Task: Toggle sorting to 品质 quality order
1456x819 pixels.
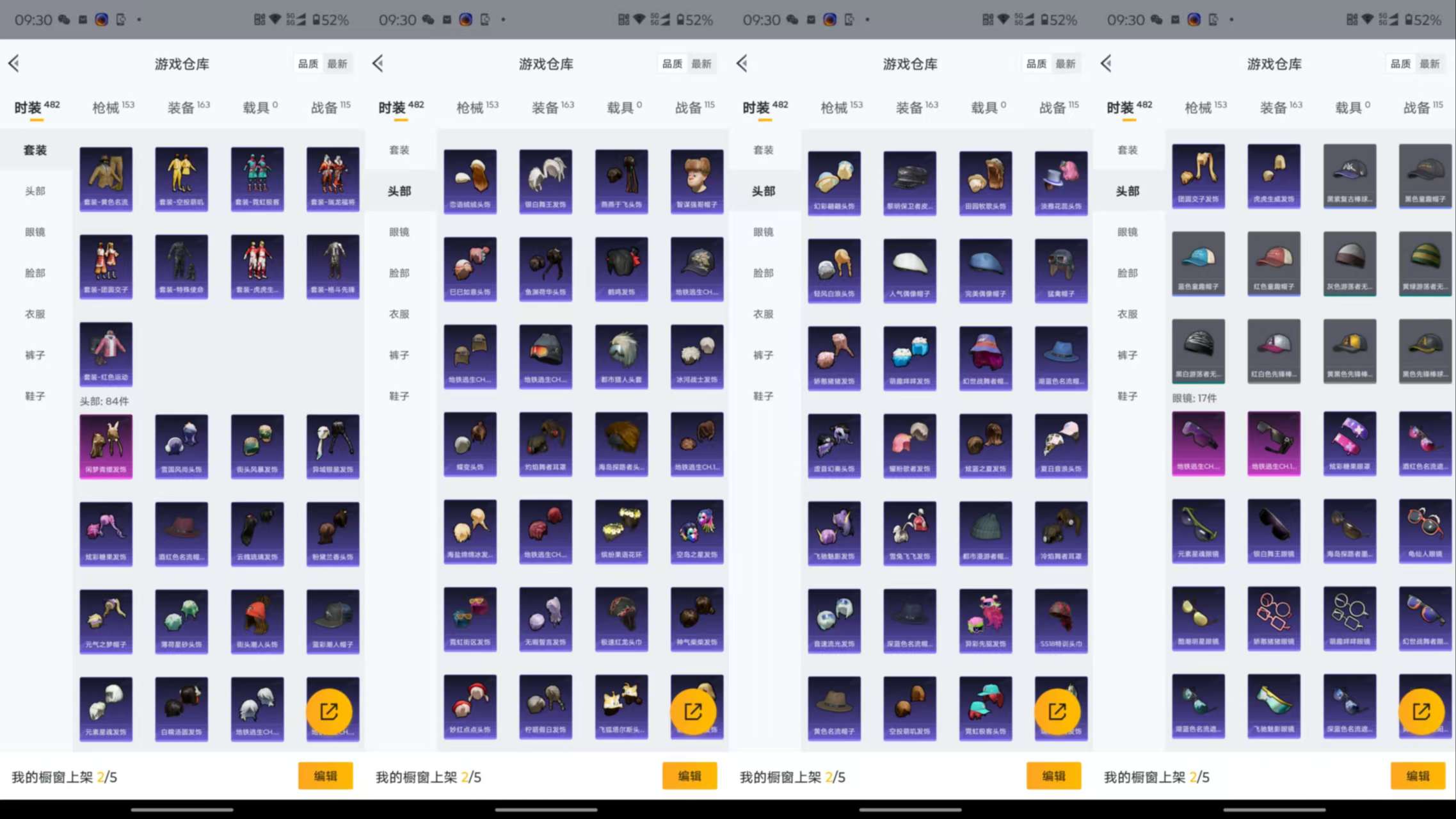Action: pyautogui.click(x=308, y=63)
